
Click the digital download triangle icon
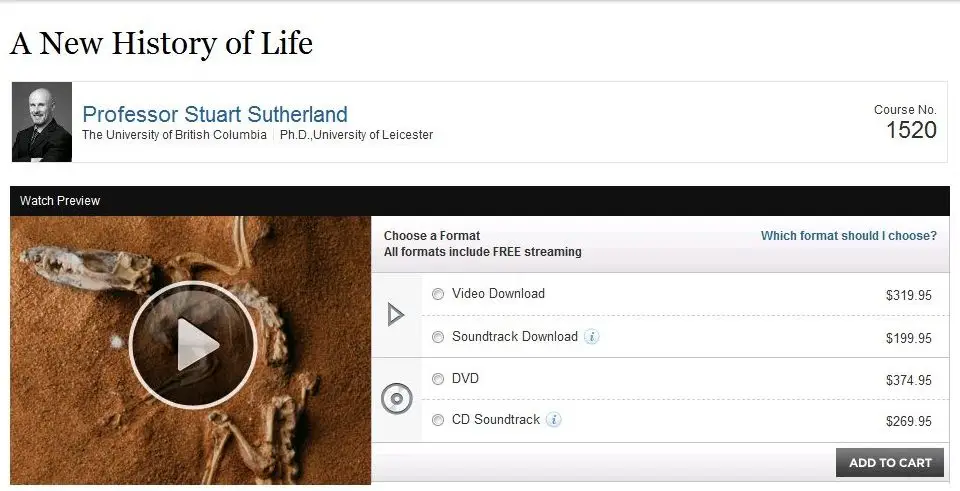click(396, 315)
